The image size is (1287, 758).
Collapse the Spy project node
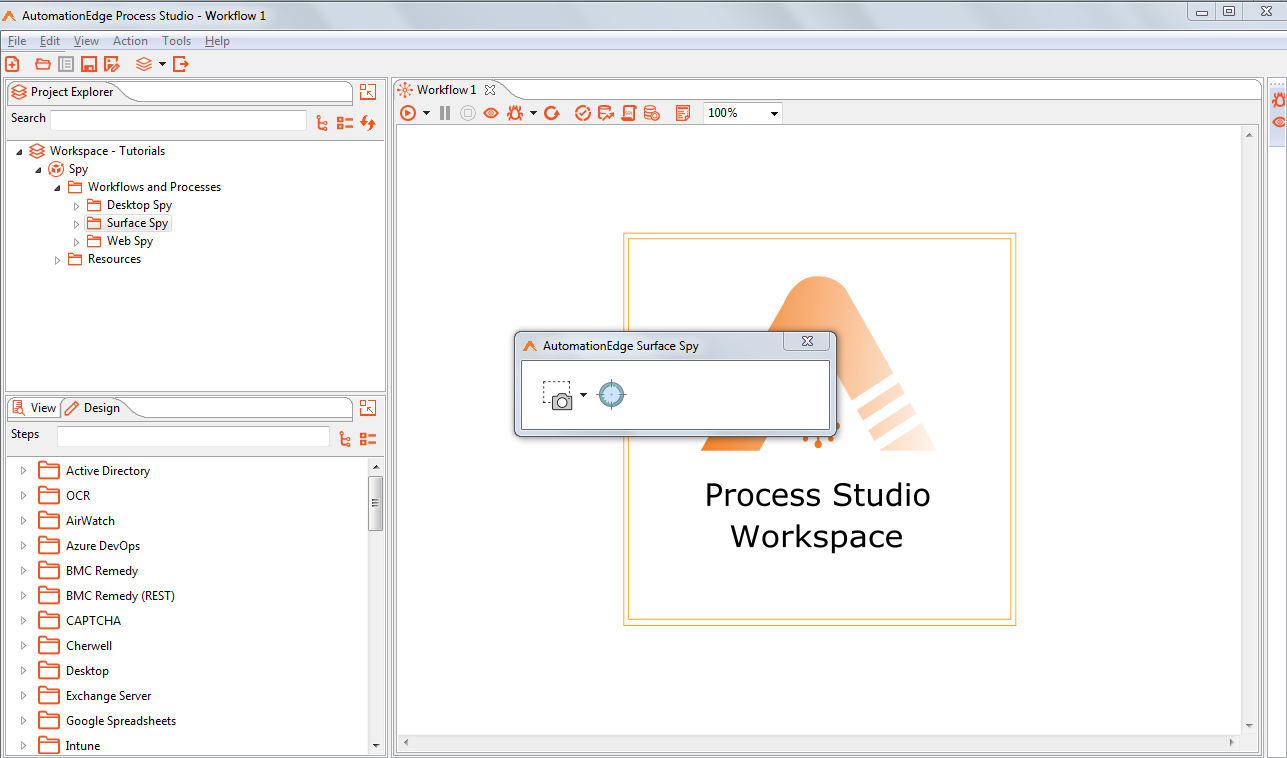click(x=38, y=170)
